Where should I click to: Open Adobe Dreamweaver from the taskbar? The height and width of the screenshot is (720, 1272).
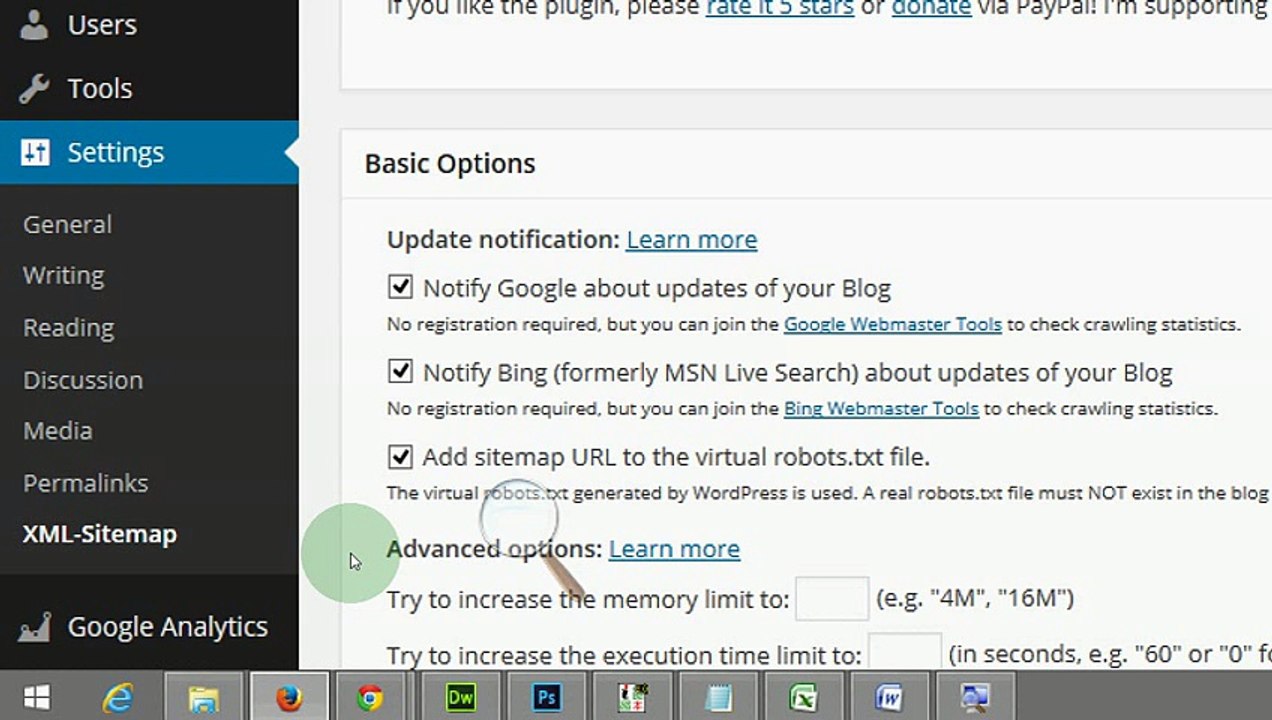(x=461, y=697)
